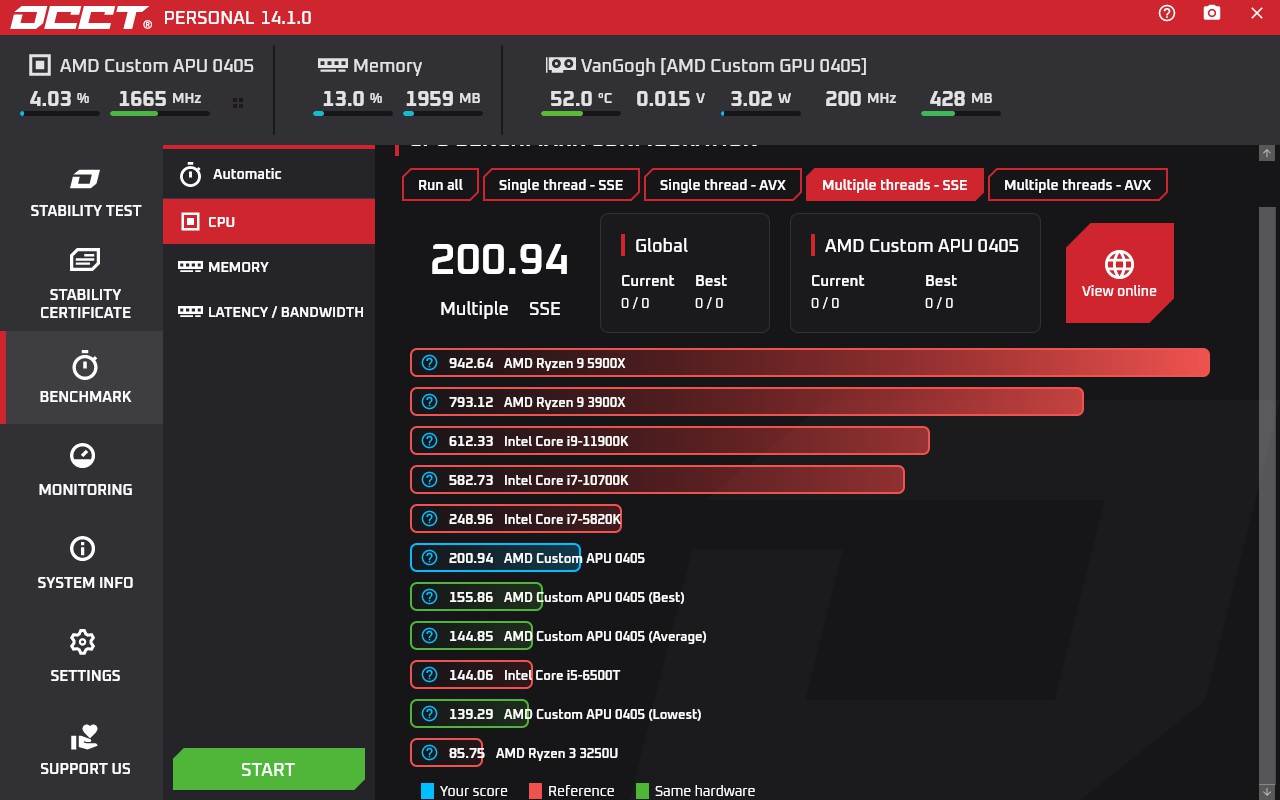Select the Automatic benchmark stopwatch entry
This screenshot has width=1280, height=800.
[269, 174]
